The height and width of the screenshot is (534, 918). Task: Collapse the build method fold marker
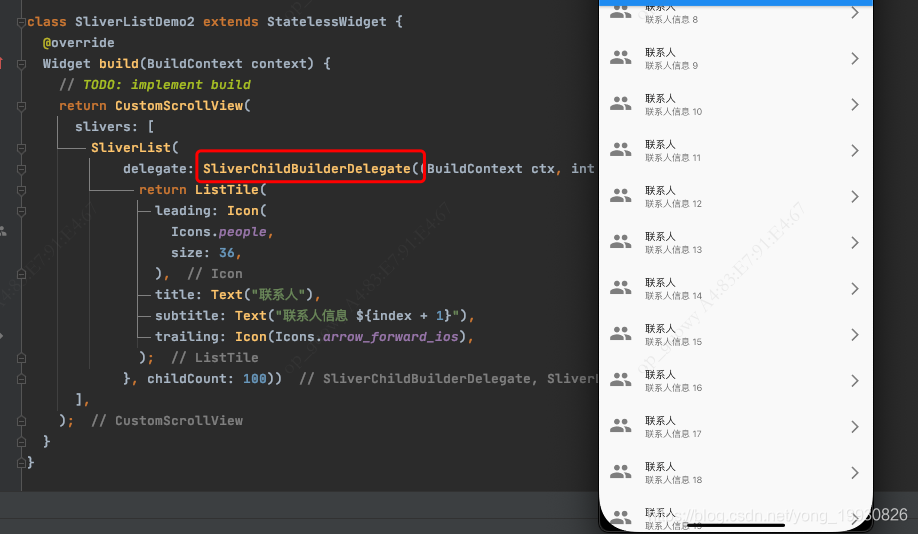tap(22, 64)
